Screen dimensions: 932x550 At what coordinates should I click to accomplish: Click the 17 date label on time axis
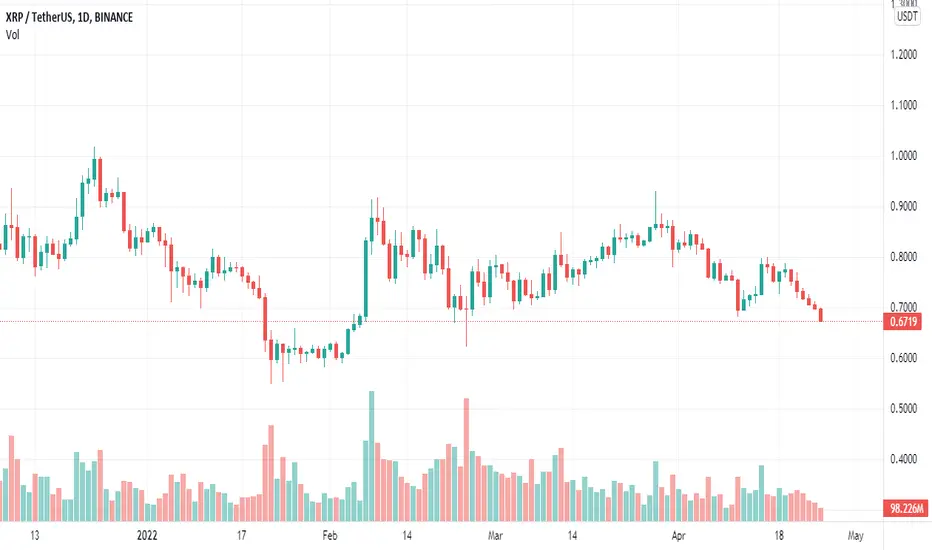[x=241, y=535]
